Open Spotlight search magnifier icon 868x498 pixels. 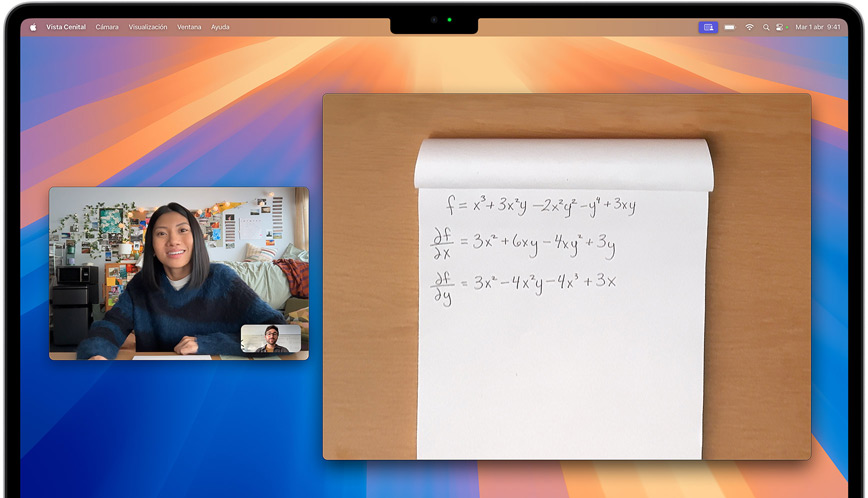[765, 27]
